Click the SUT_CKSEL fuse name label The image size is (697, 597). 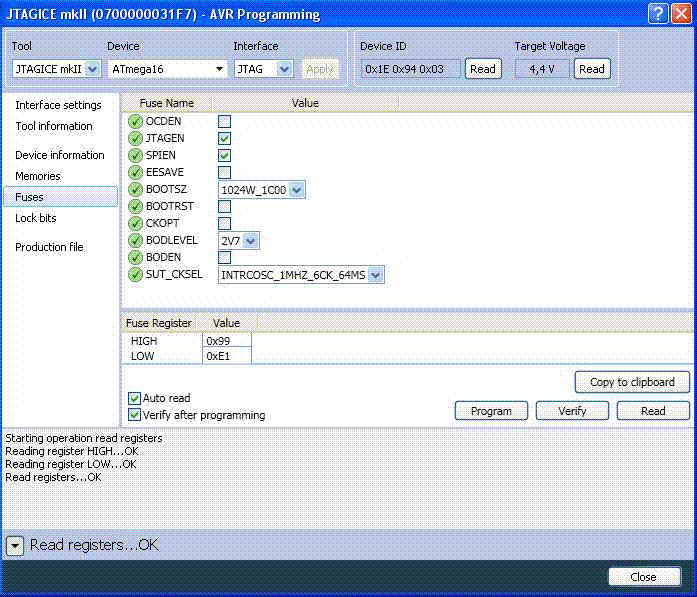(x=174, y=274)
